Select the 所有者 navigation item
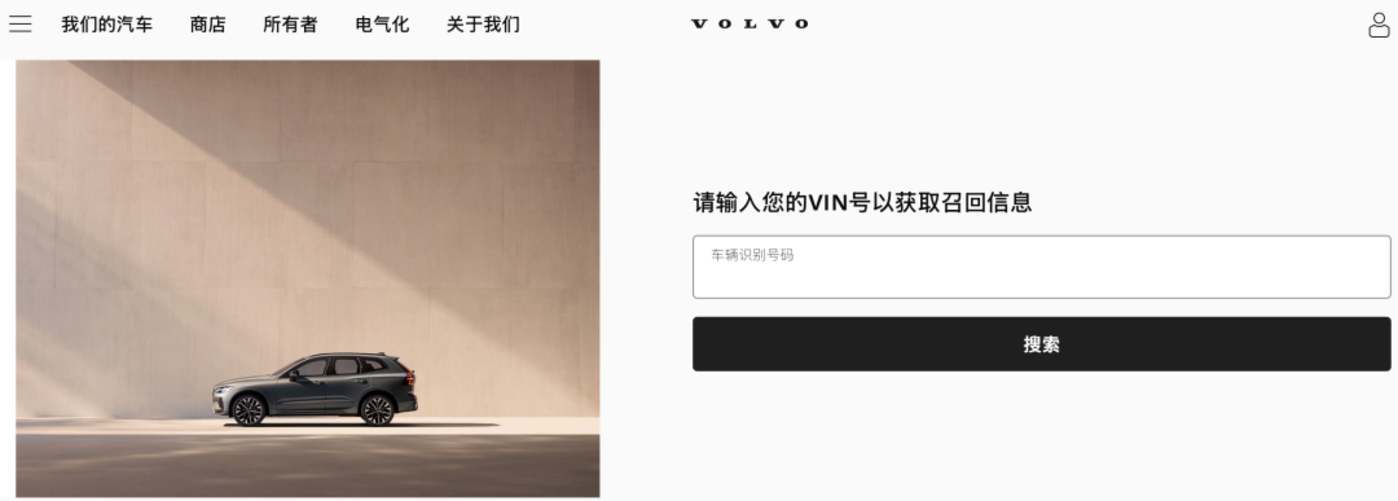 [290, 24]
